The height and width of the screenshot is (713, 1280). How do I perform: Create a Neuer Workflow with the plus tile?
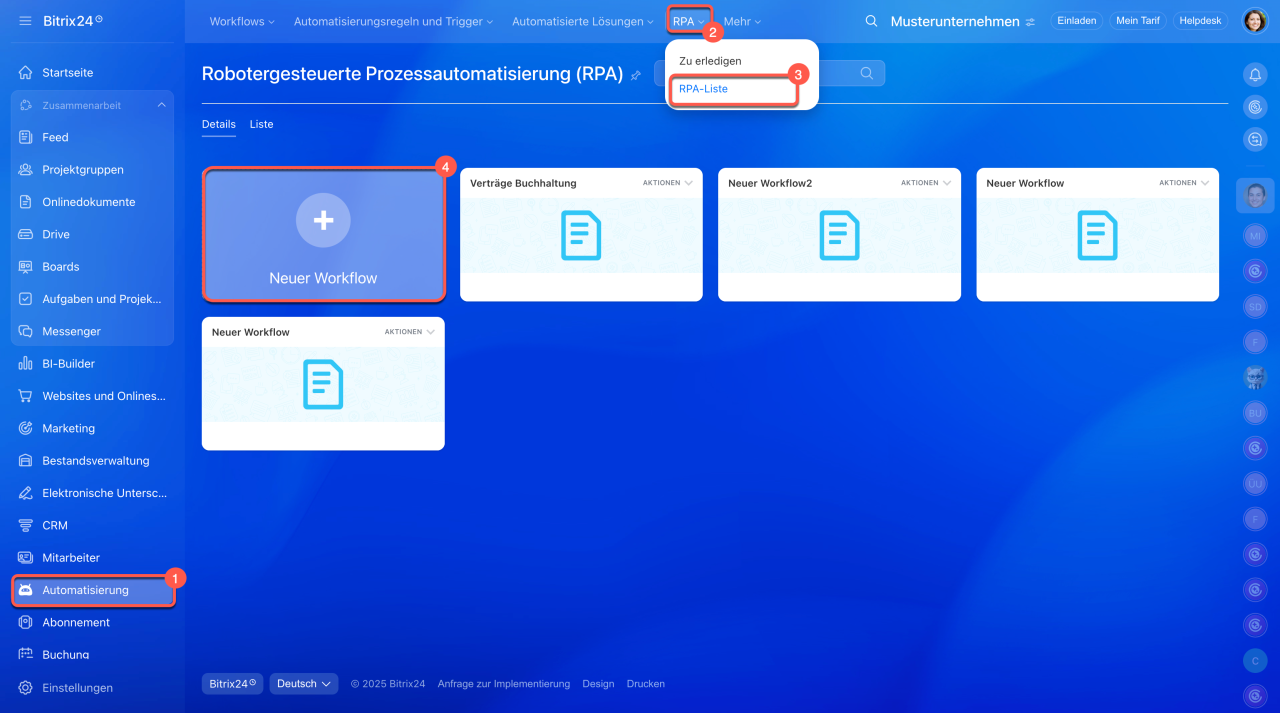(x=323, y=234)
